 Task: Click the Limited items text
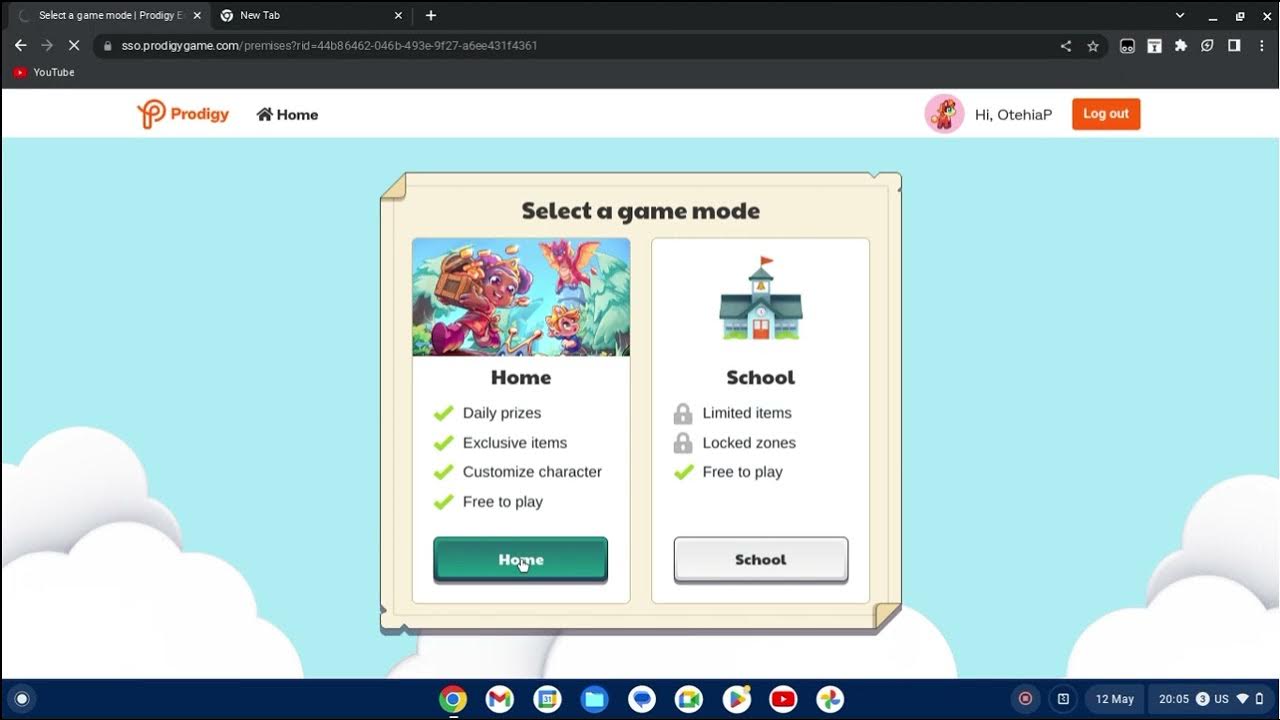[747, 413]
